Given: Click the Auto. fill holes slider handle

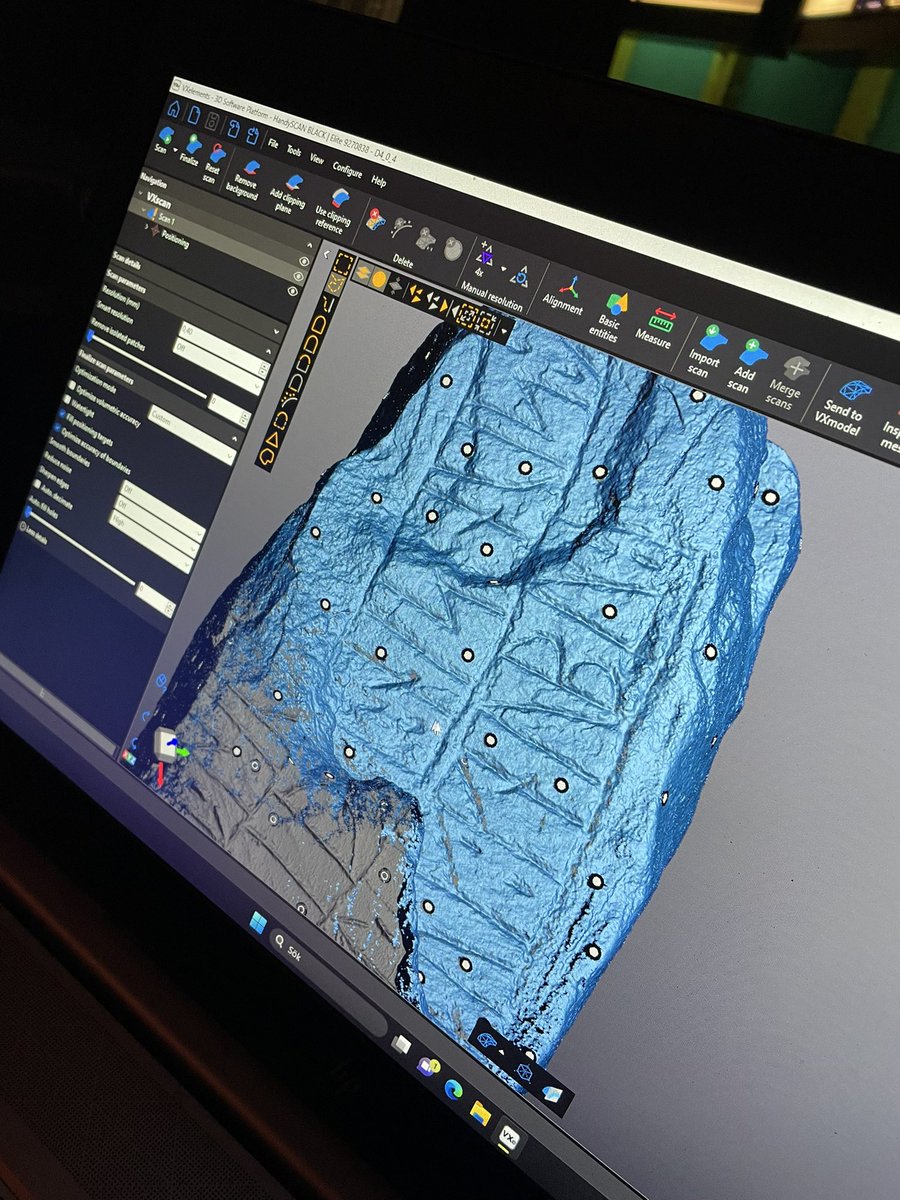Looking at the screenshot, I should (x=27, y=512).
